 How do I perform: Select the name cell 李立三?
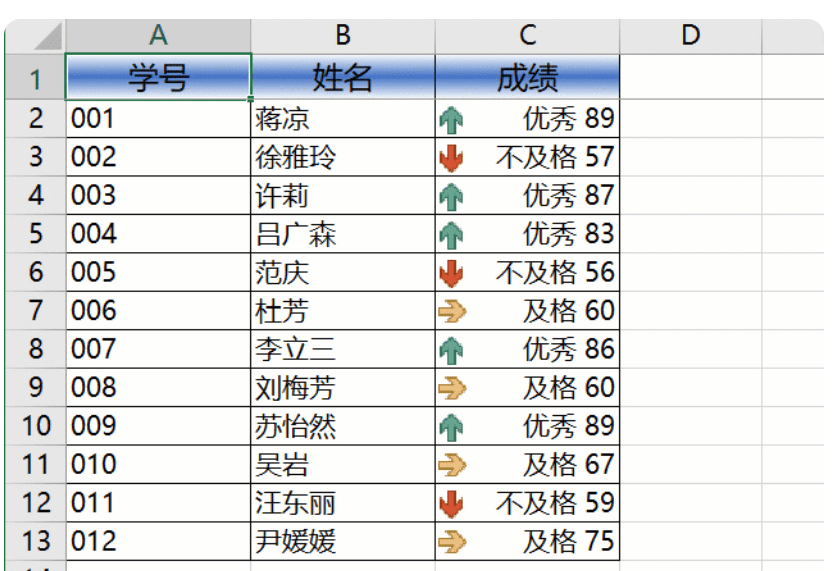(343, 349)
